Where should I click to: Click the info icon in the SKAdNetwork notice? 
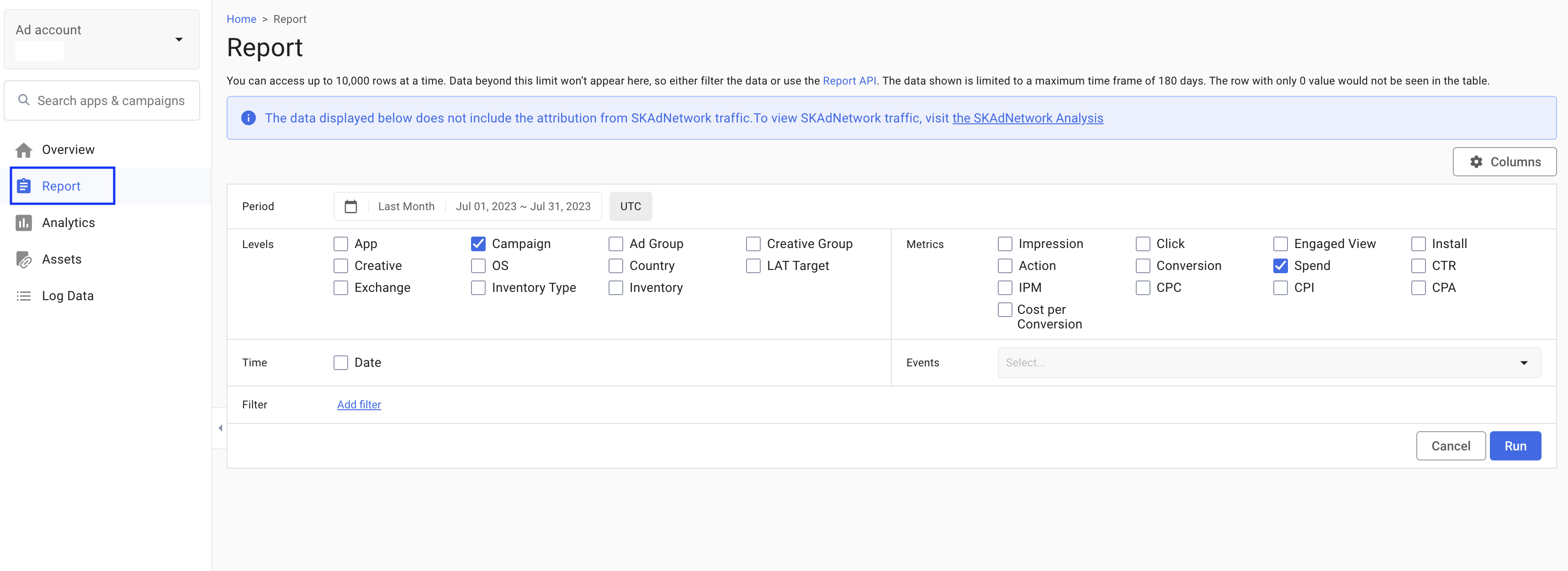point(249,117)
